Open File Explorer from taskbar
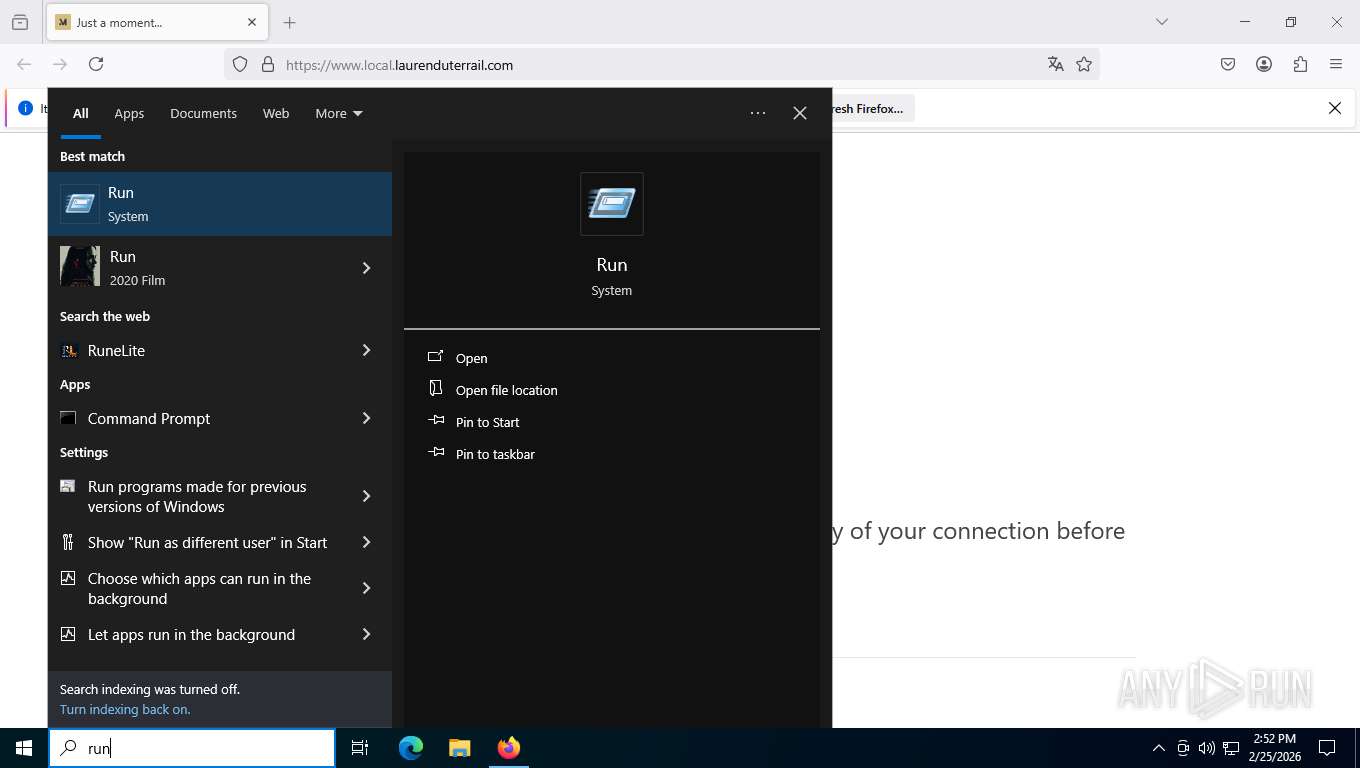This screenshot has height=768, width=1360. coord(460,748)
